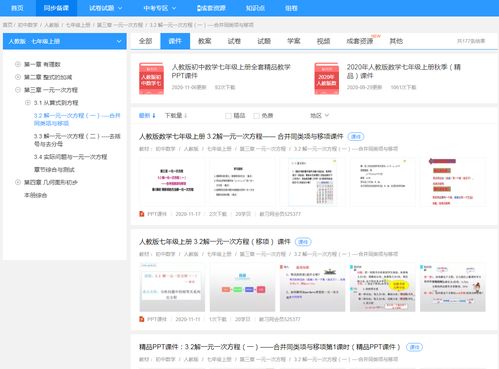
Task: Open first slide thumbnail of the first result
Action: [172, 182]
